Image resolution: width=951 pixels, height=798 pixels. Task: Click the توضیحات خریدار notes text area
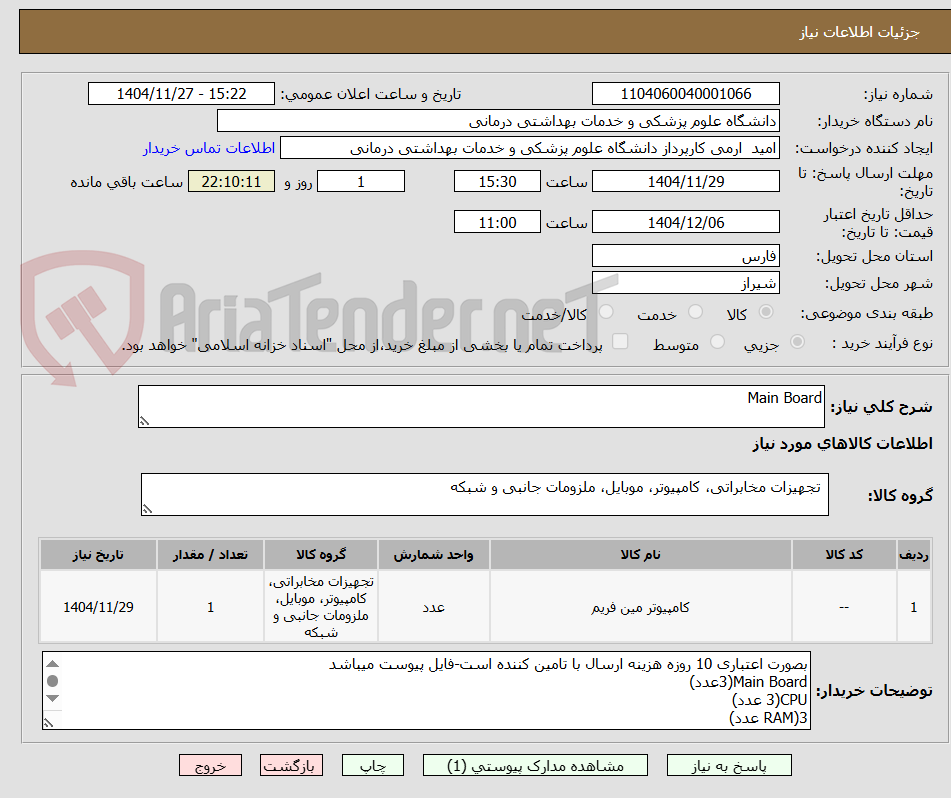click(425, 690)
